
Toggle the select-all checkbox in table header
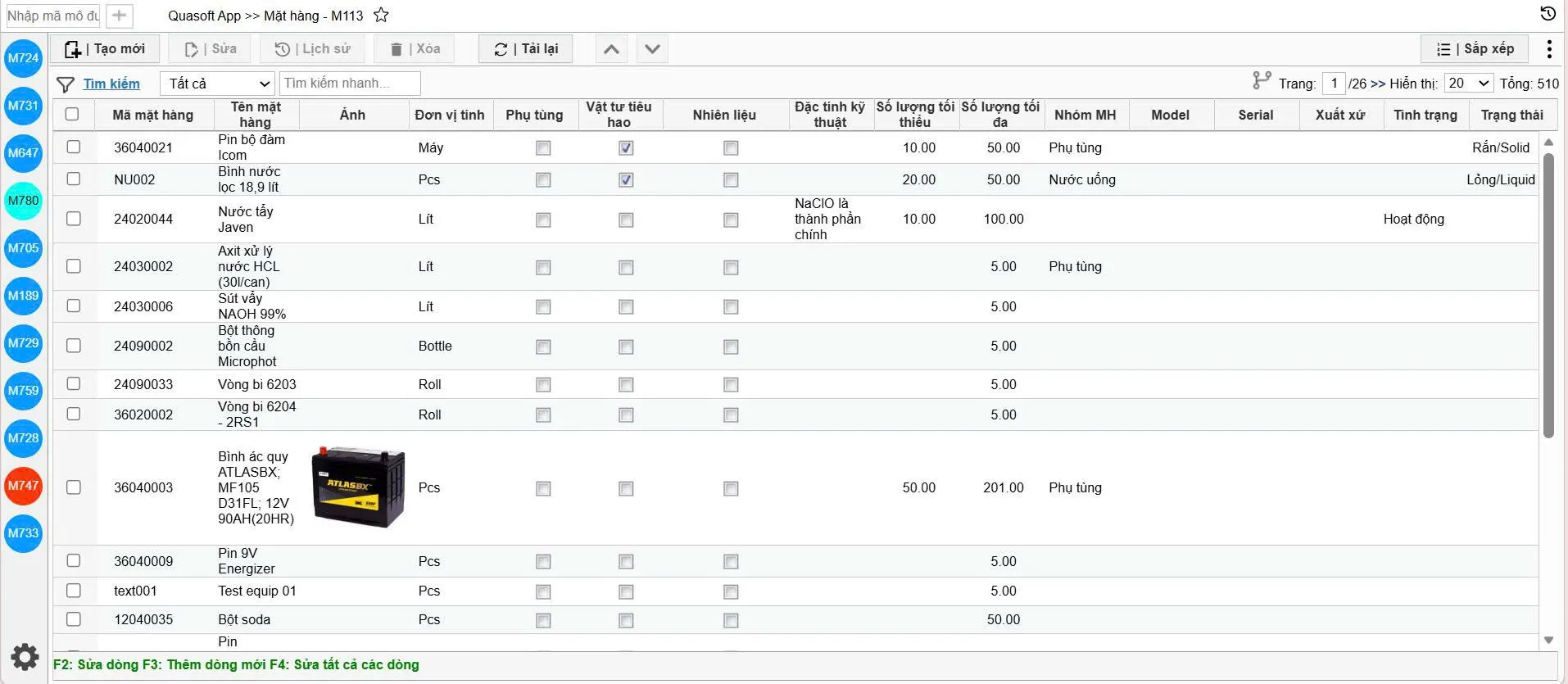72,114
